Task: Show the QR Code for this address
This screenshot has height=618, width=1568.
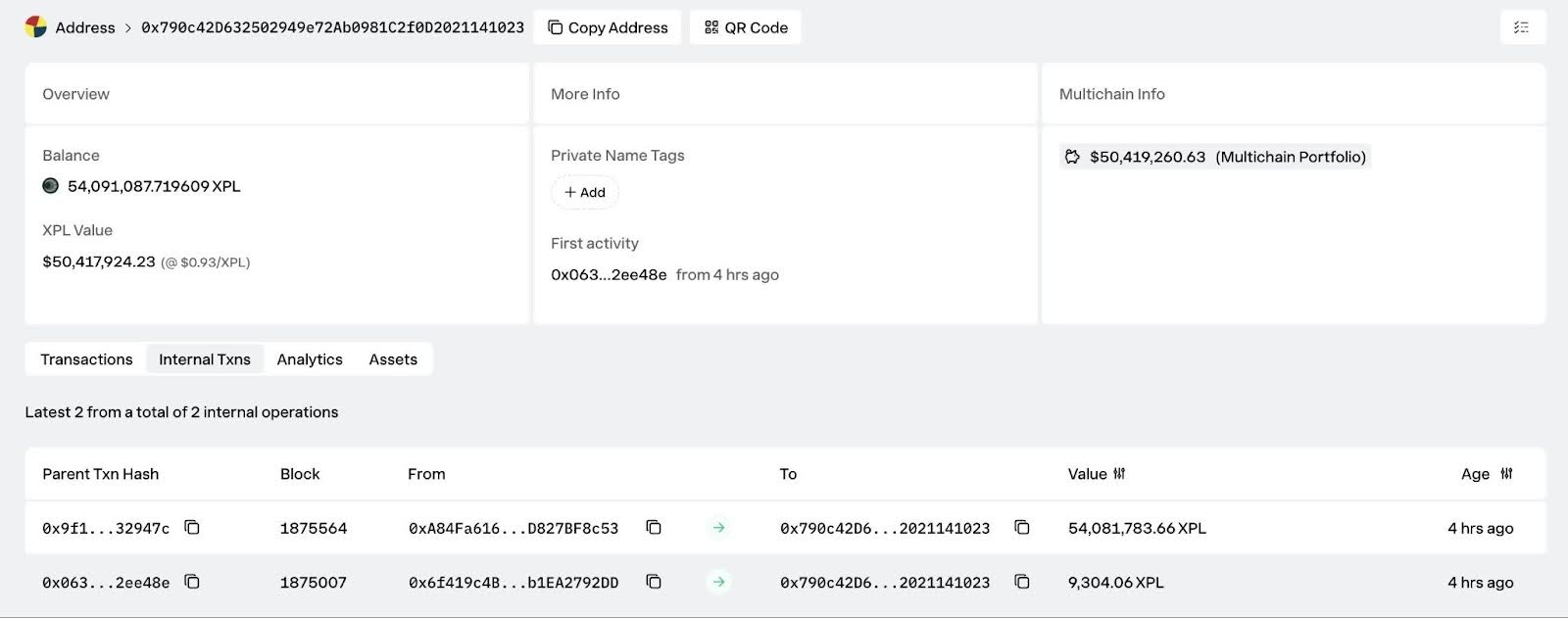Action: (x=746, y=27)
